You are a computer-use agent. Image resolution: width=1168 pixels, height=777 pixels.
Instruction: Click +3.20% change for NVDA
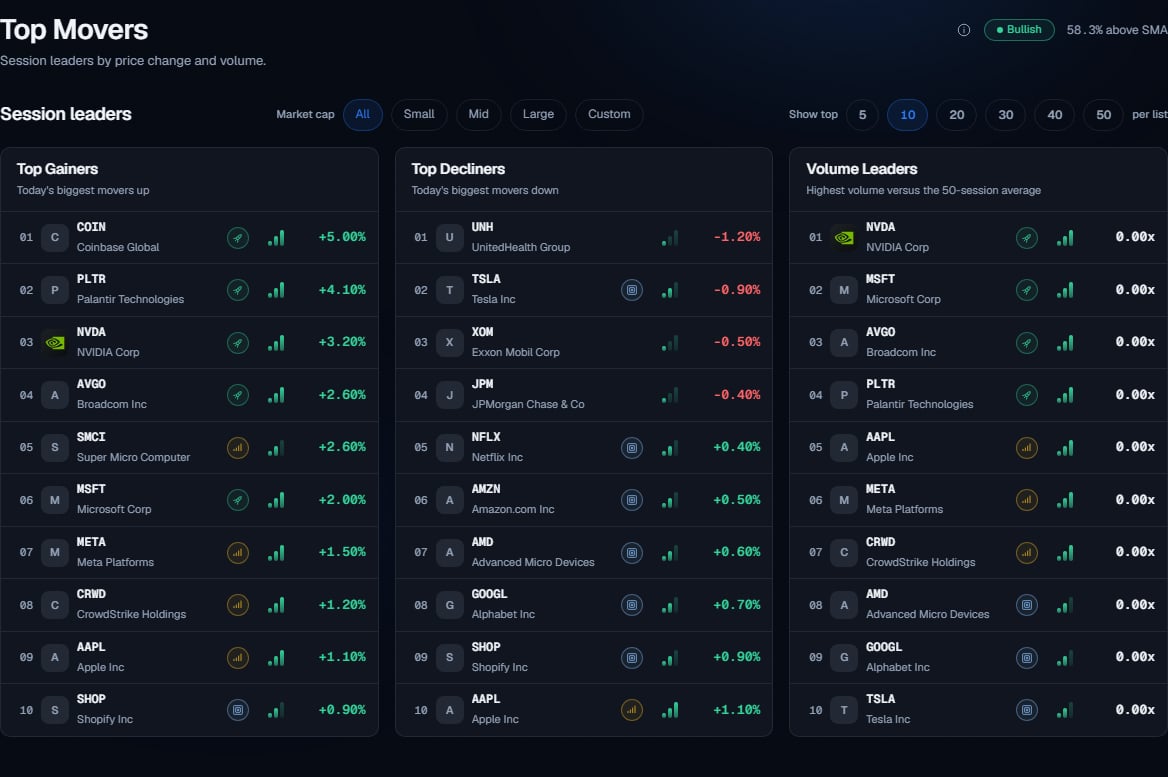click(342, 342)
